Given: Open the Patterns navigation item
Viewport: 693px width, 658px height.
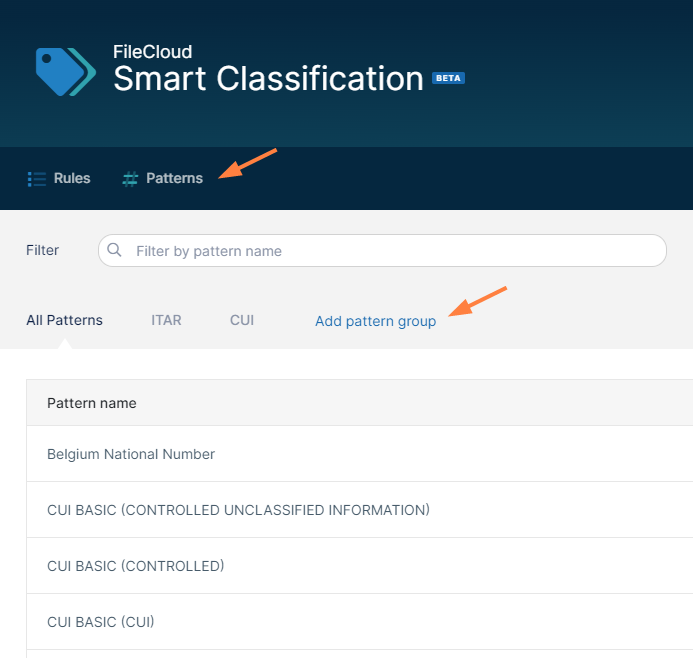Looking at the screenshot, I should click(x=174, y=179).
